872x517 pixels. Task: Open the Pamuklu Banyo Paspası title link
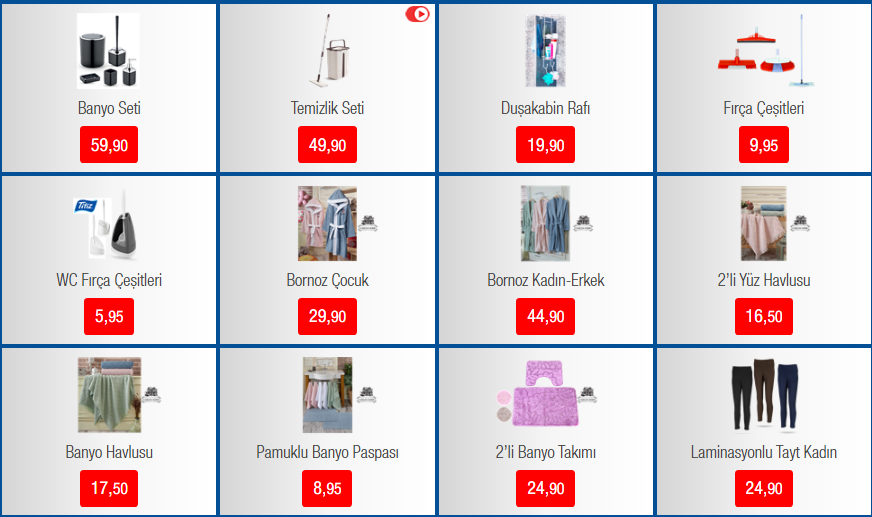(328, 452)
